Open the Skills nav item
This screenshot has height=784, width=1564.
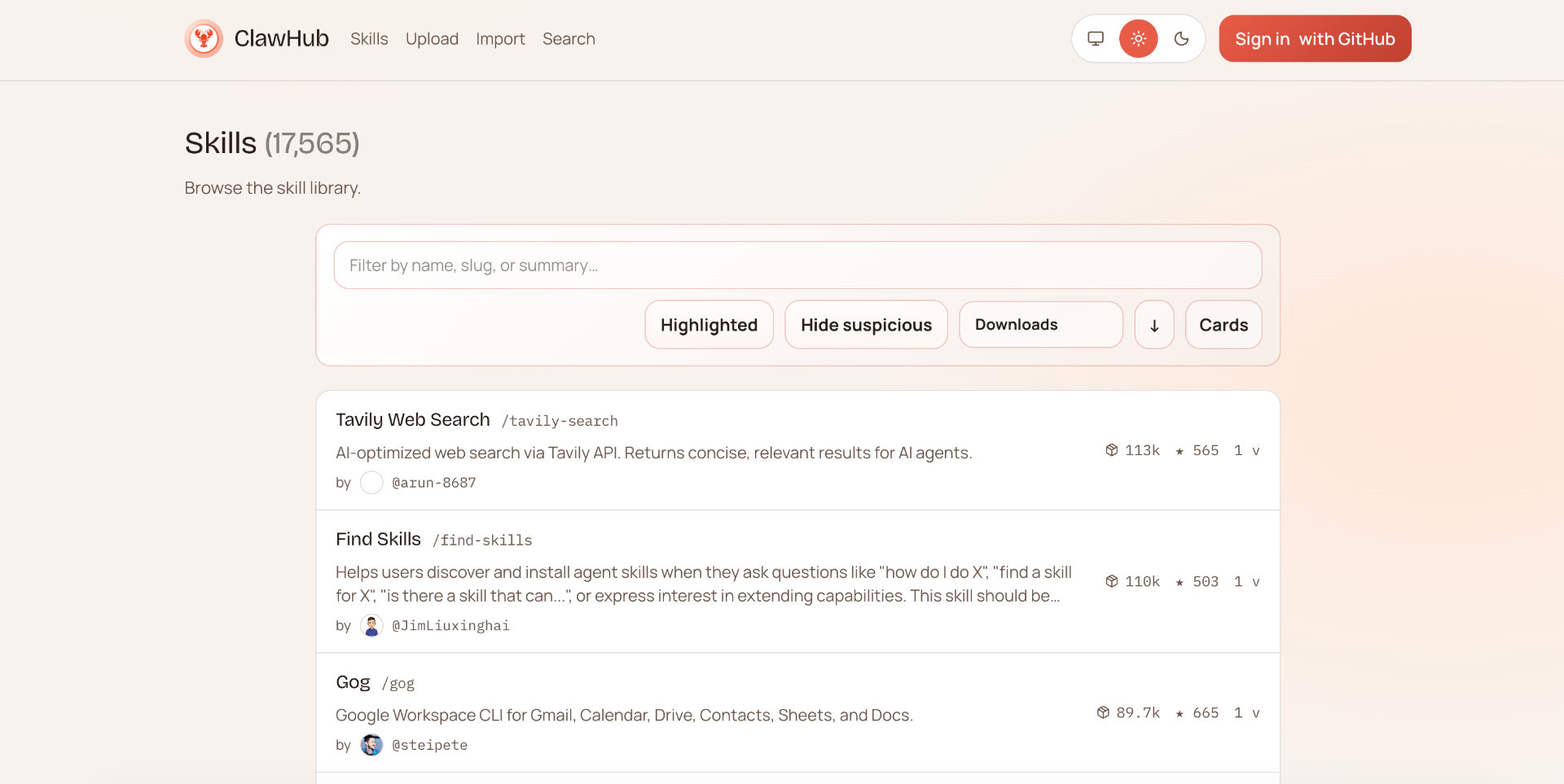coord(369,39)
